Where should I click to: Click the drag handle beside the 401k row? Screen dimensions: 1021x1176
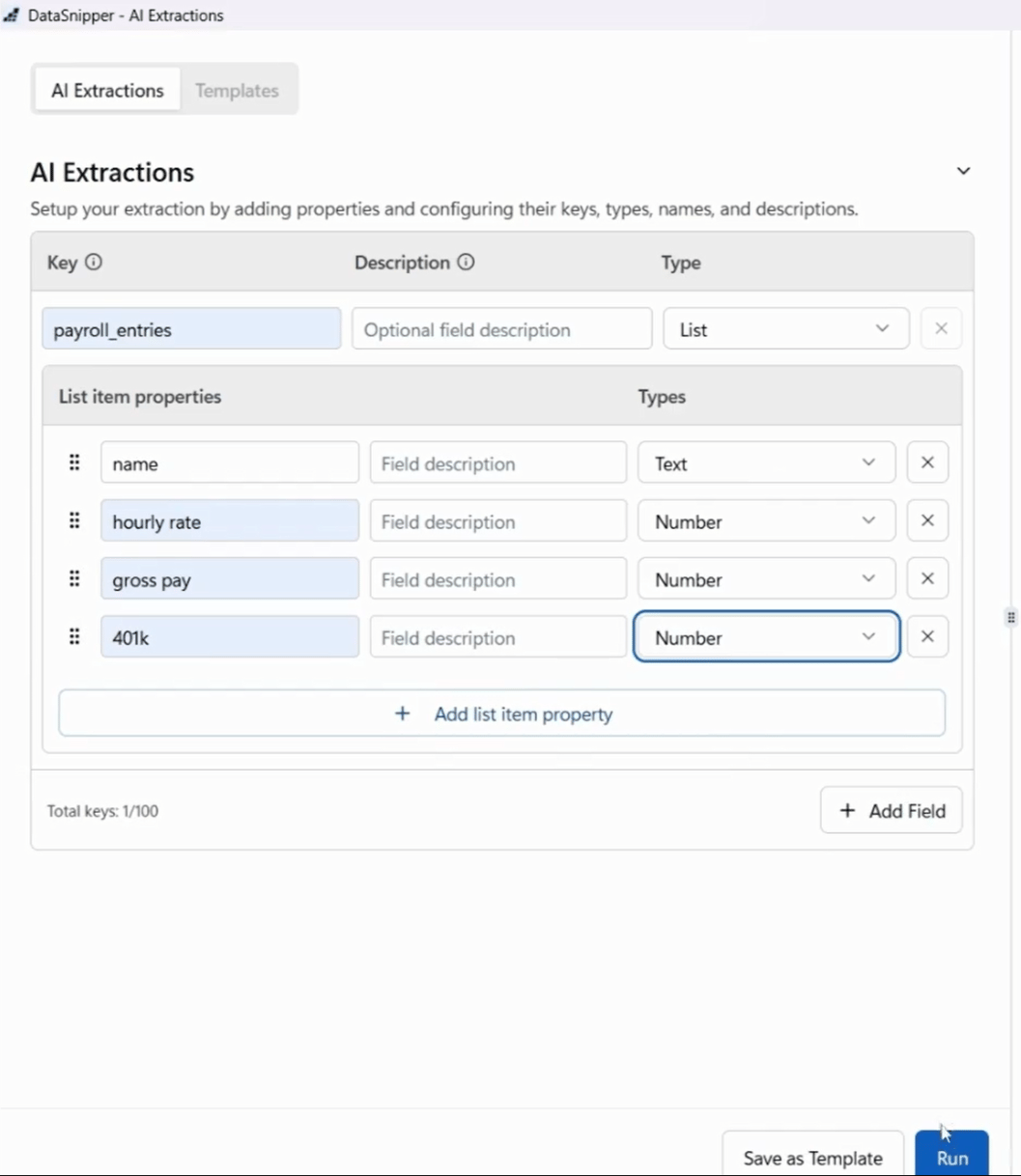coord(74,636)
